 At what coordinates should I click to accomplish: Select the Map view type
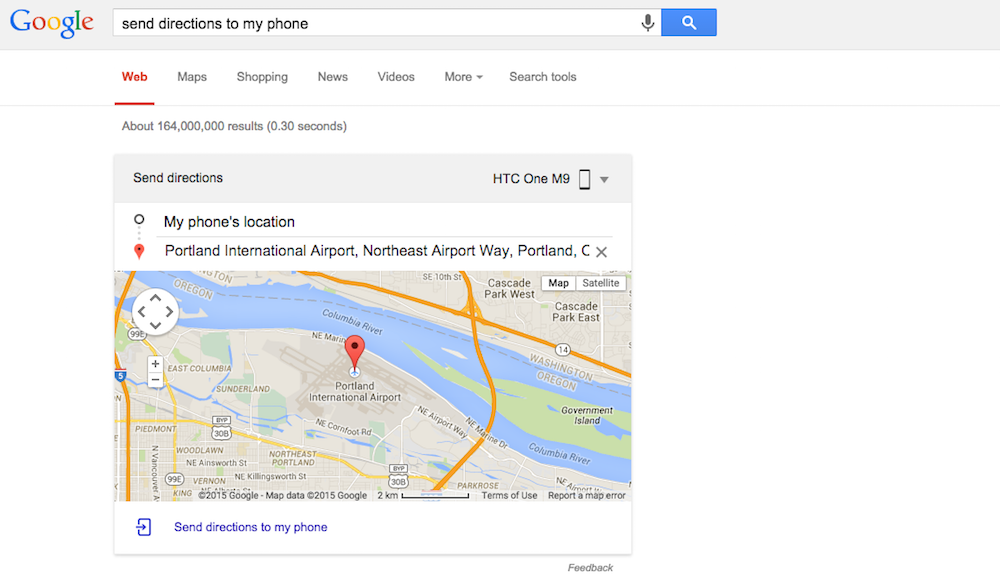[558, 283]
